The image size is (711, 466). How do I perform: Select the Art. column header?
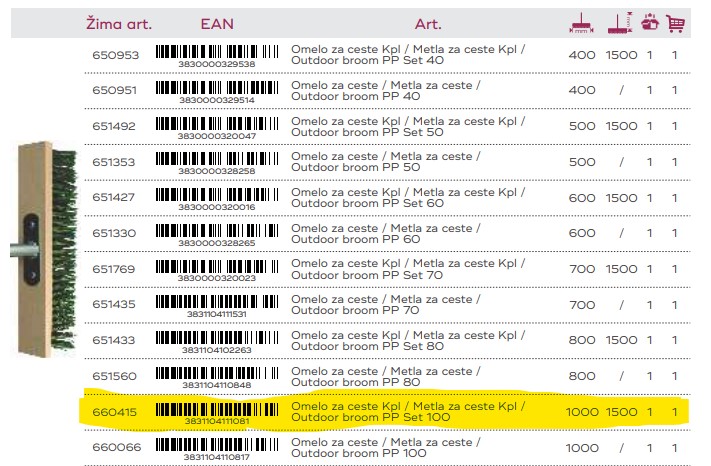coord(428,24)
